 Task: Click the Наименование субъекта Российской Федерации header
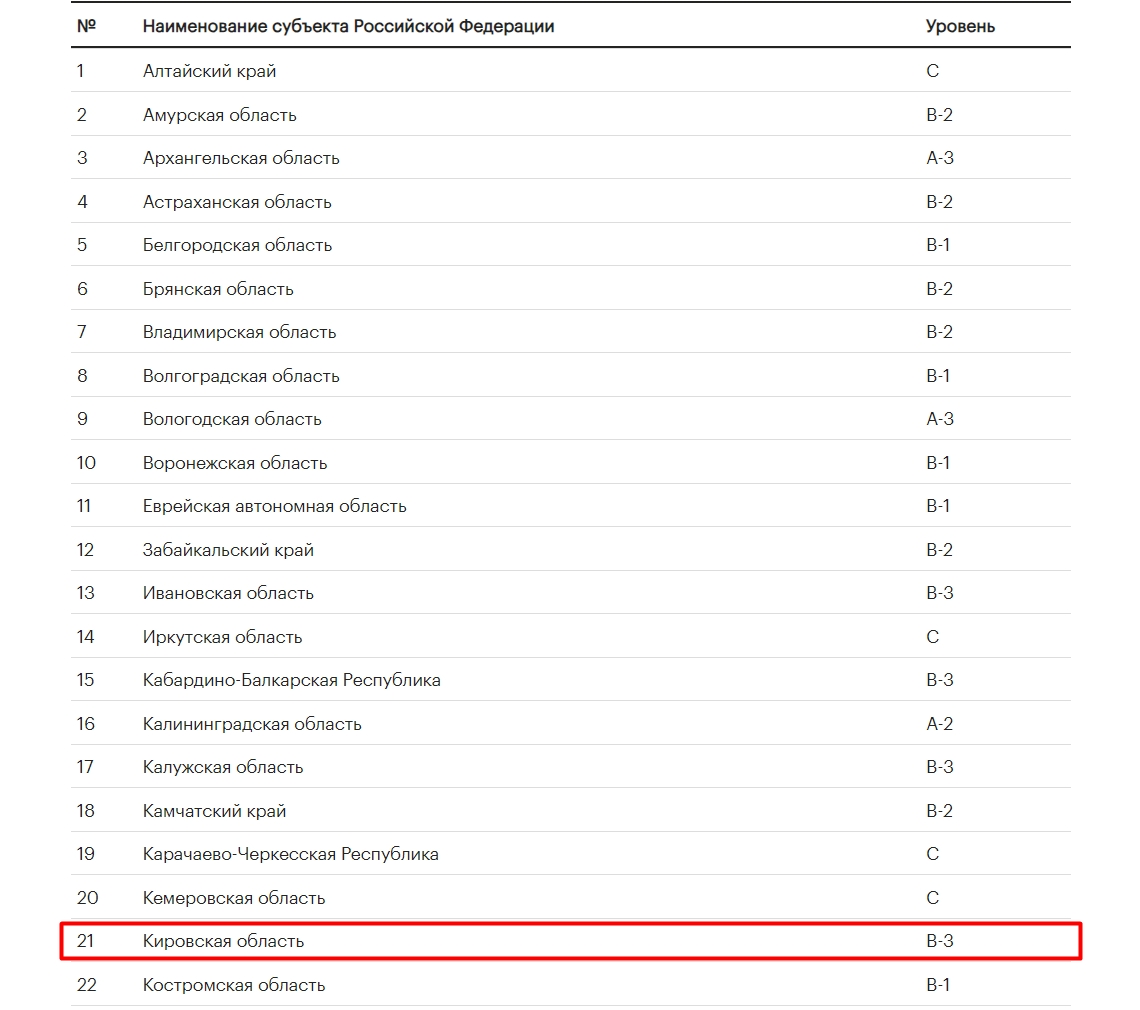click(x=348, y=26)
